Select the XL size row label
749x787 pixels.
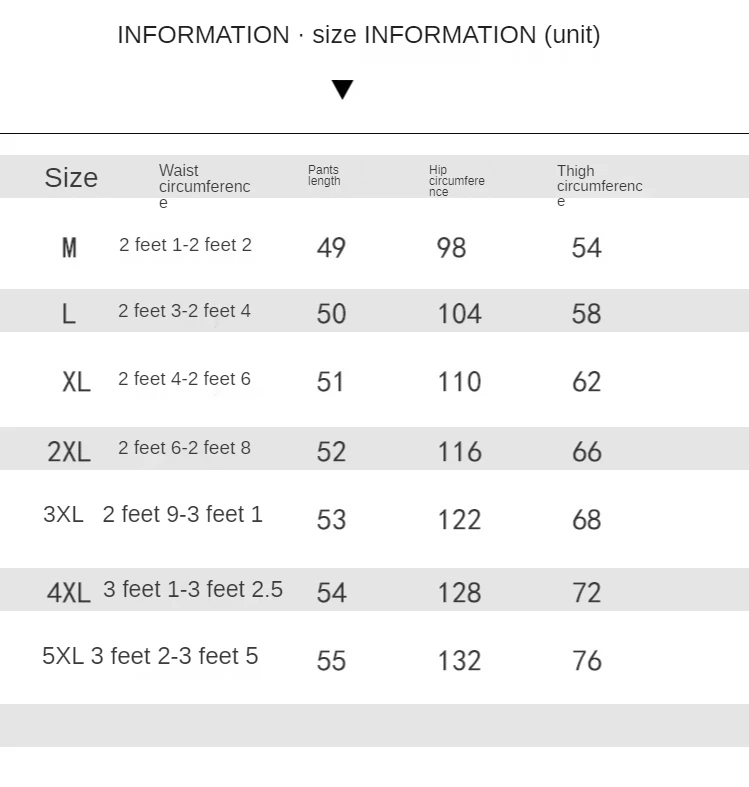point(76,382)
